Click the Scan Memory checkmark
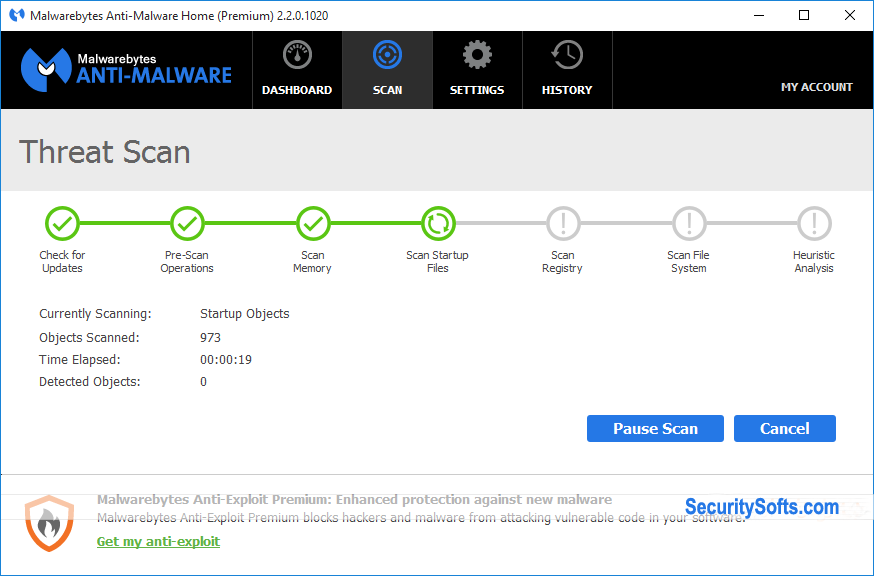The width and height of the screenshot is (874, 576). [x=313, y=224]
